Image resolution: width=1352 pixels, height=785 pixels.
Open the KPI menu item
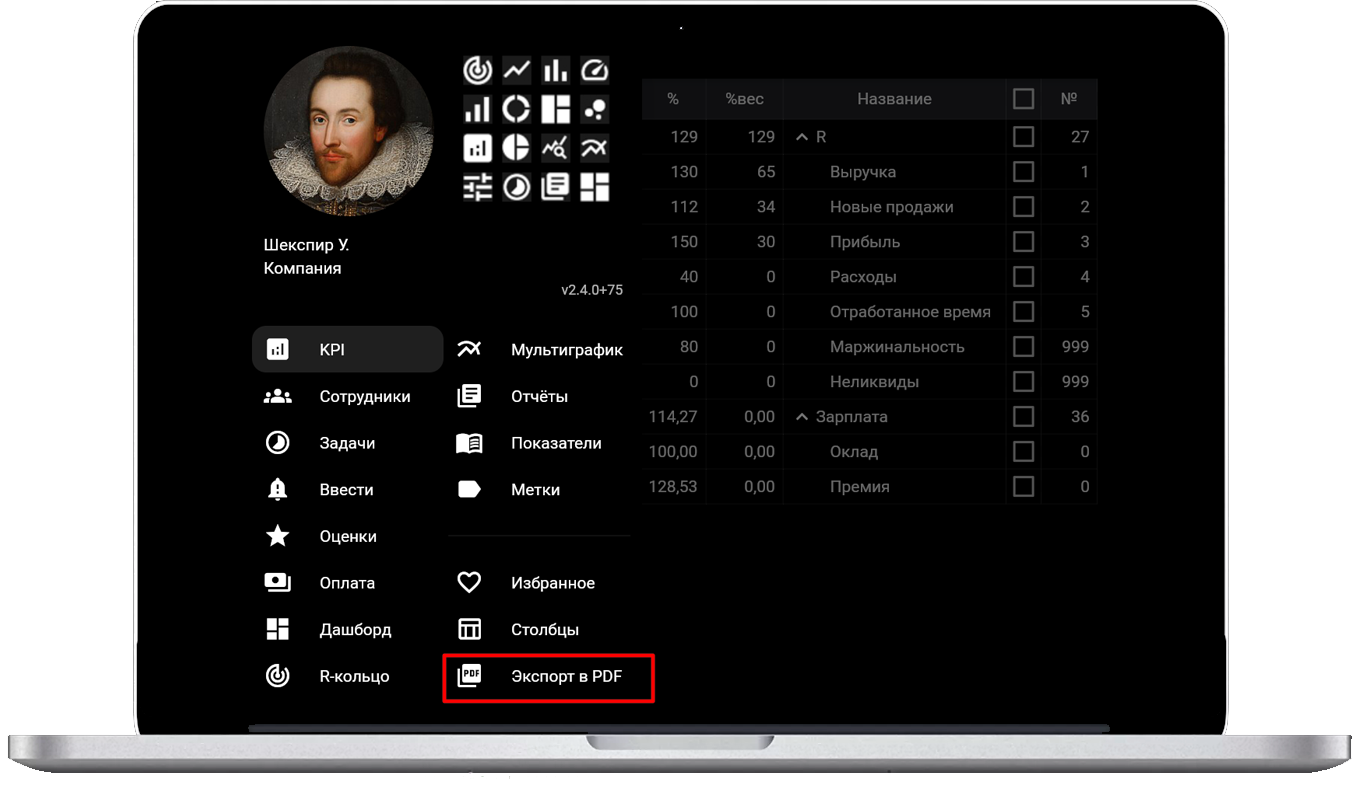(x=347, y=350)
